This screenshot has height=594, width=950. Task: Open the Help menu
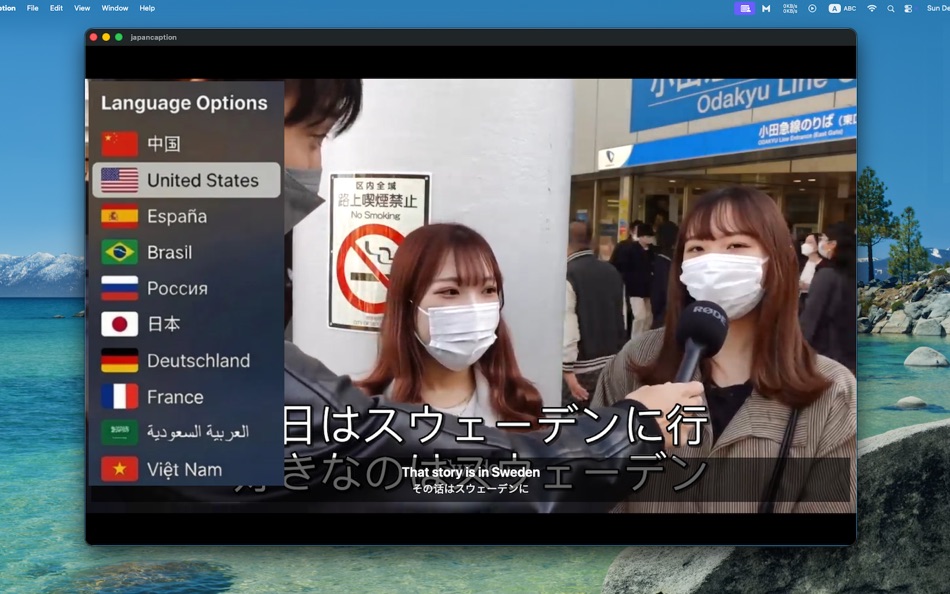click(x=146, y=8)
